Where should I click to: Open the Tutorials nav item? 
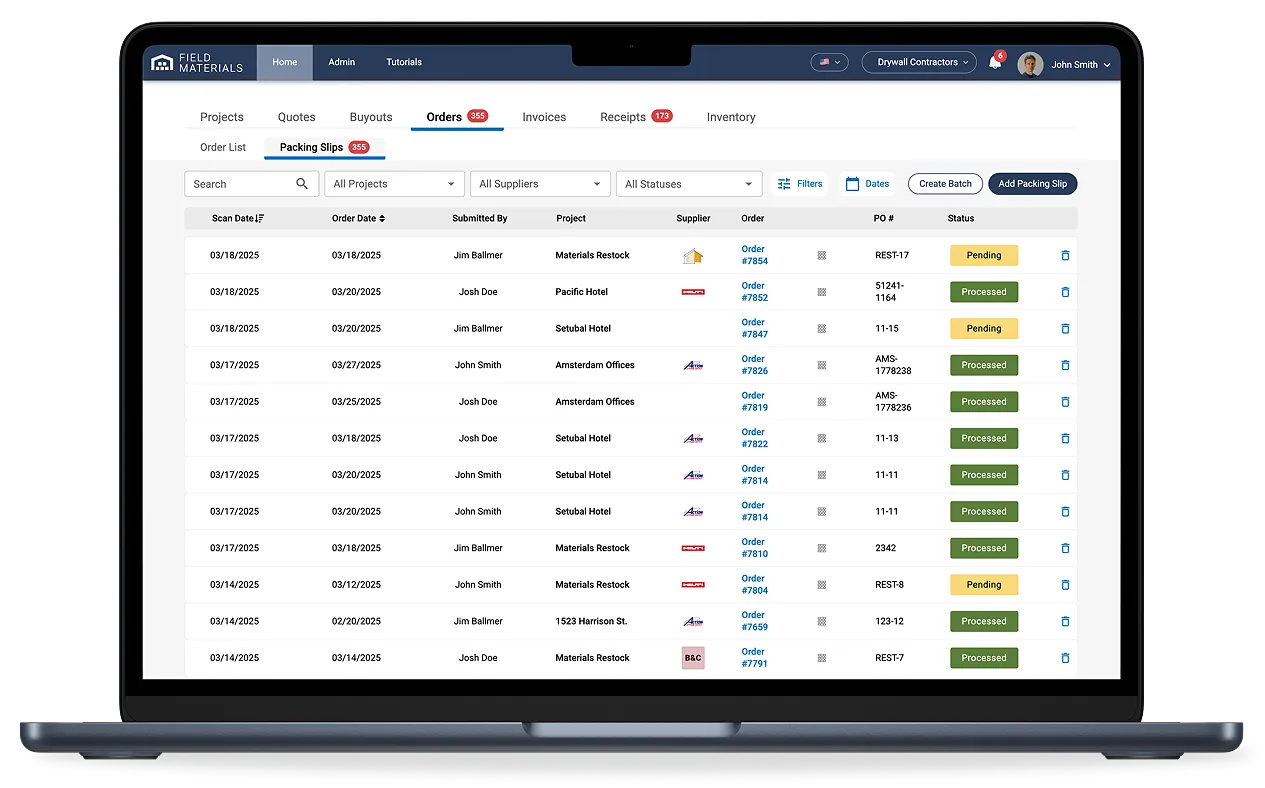click(404, 62)
